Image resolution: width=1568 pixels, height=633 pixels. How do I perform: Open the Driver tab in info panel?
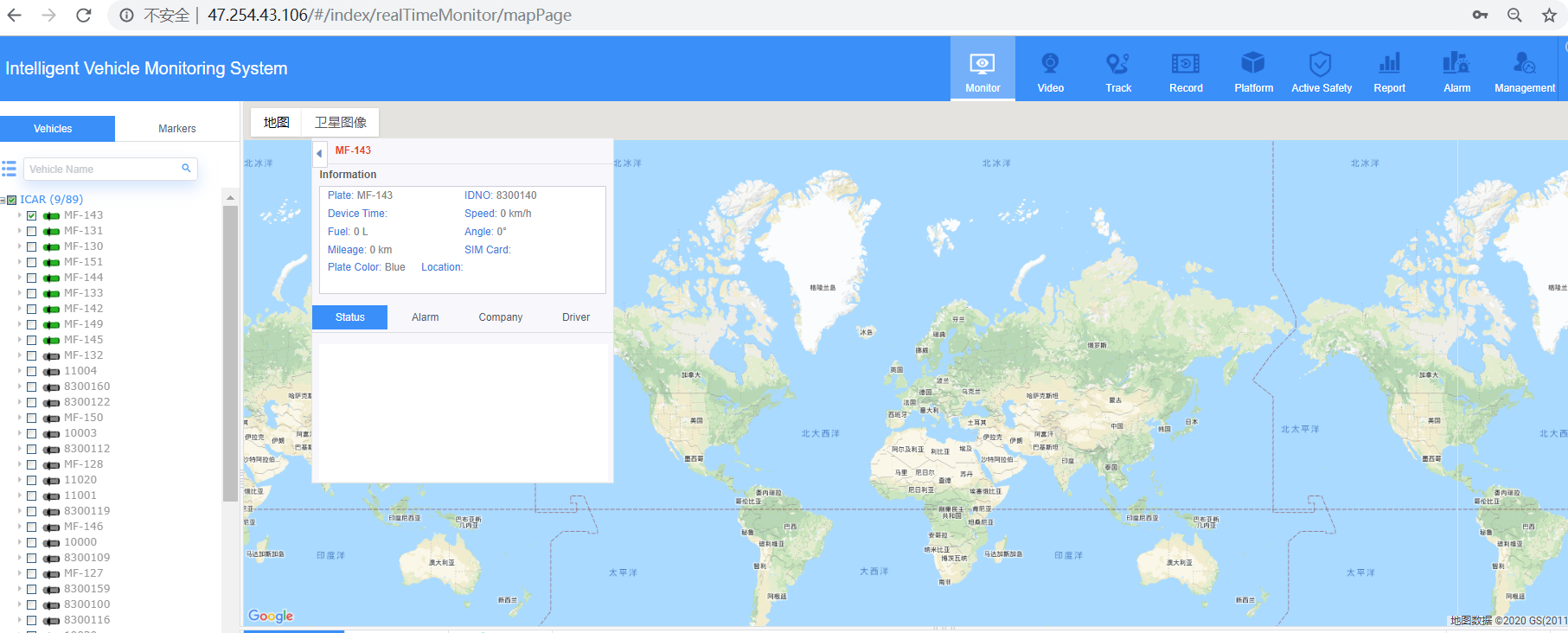[576, 317]
